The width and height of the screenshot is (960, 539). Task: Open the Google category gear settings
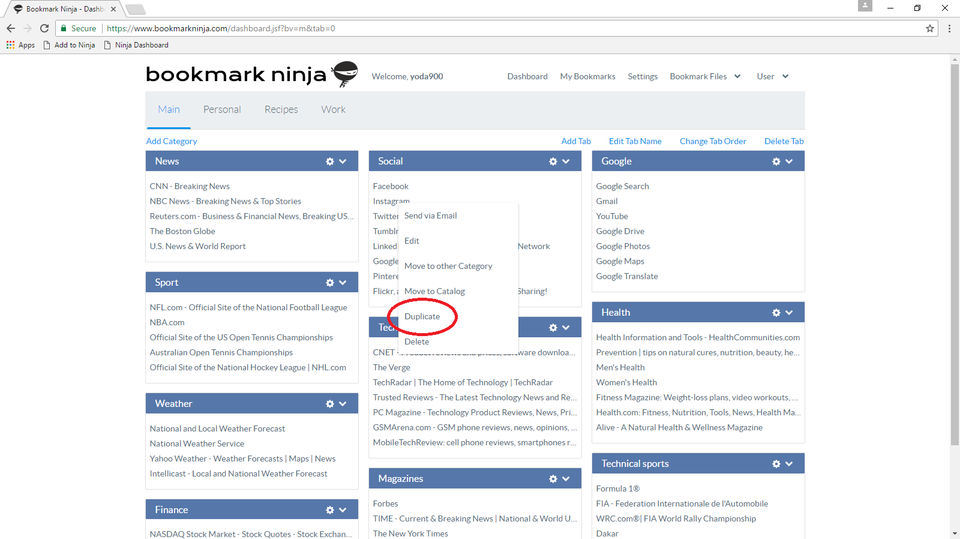pyautogui.click(x=776, y=162)
